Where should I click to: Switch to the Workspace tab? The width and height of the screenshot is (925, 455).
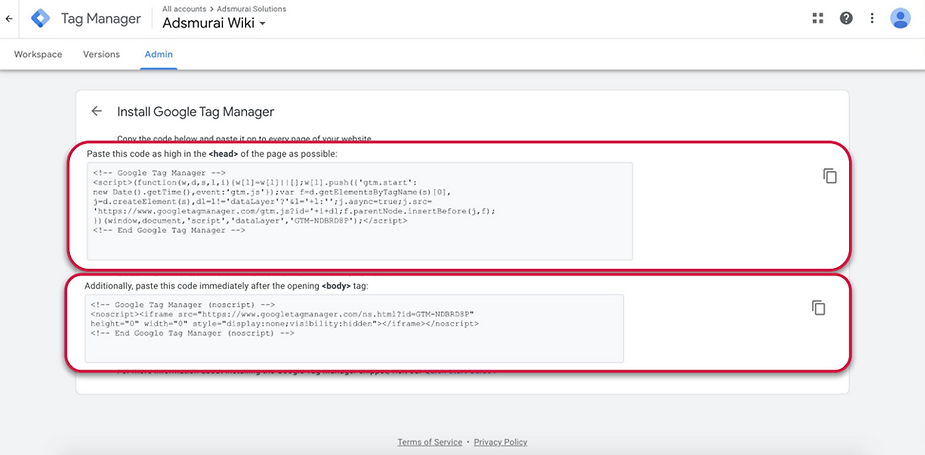[38, 54]
